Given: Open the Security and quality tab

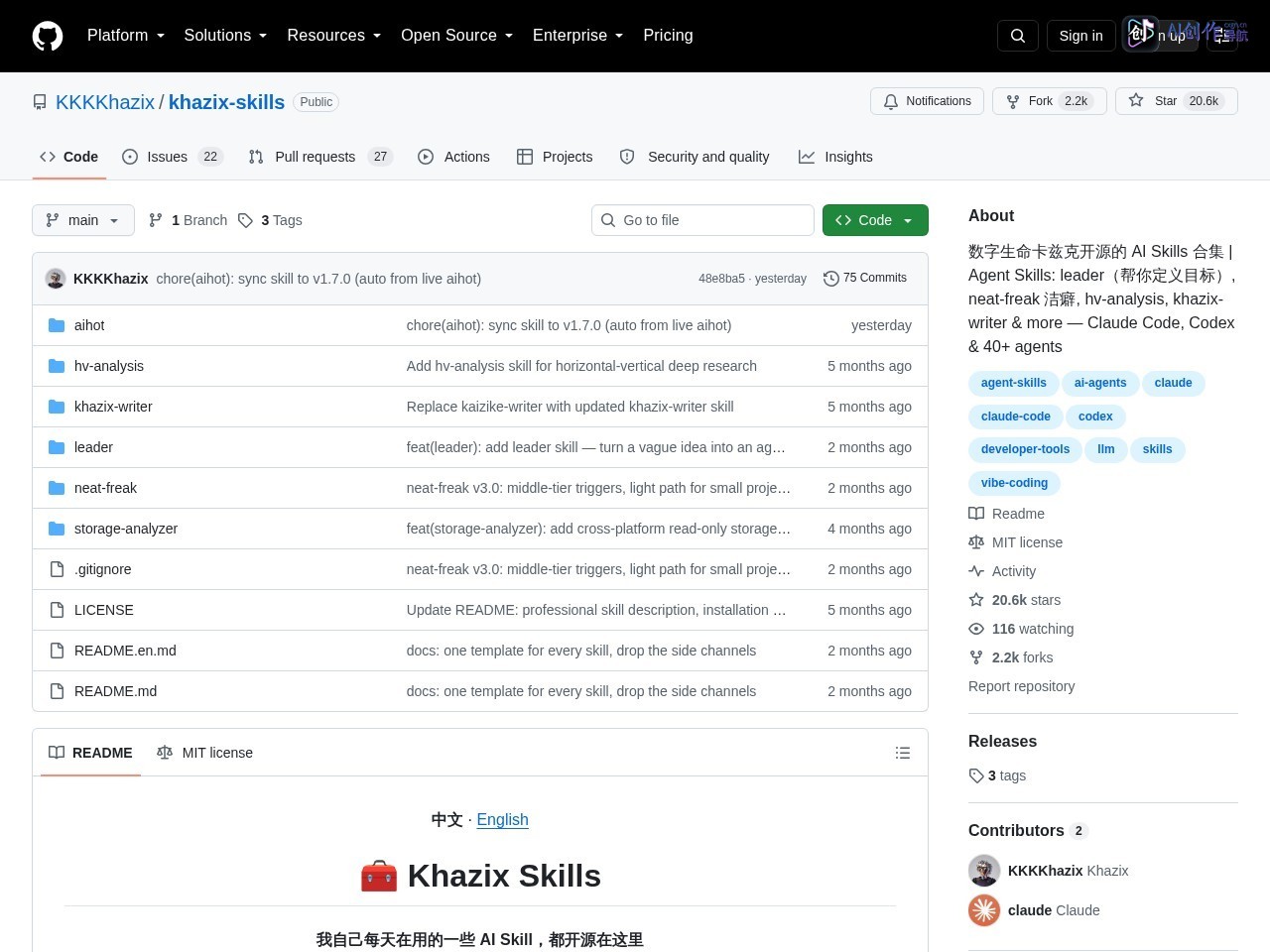Looking at the screenshot, I should (695, 157).
